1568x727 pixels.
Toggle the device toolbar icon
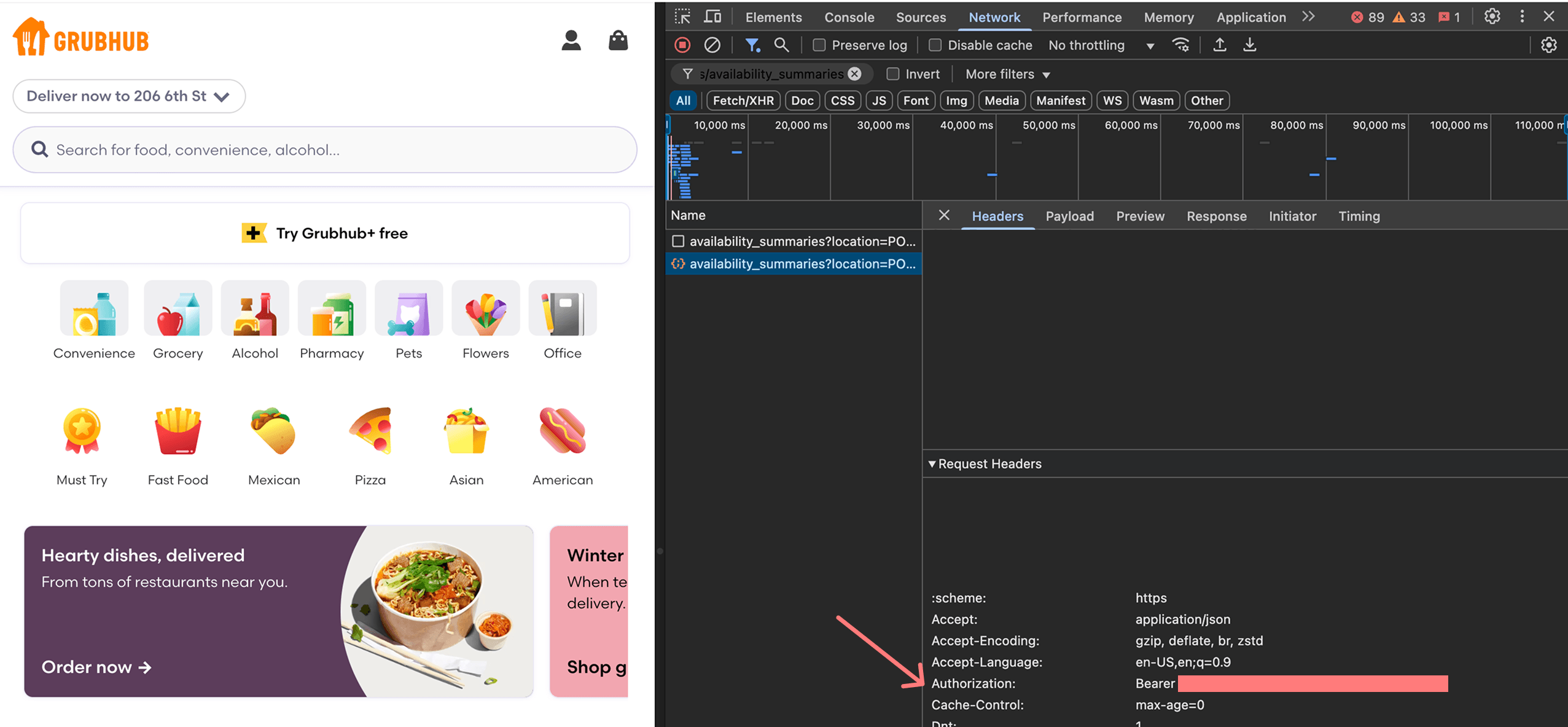712,17
